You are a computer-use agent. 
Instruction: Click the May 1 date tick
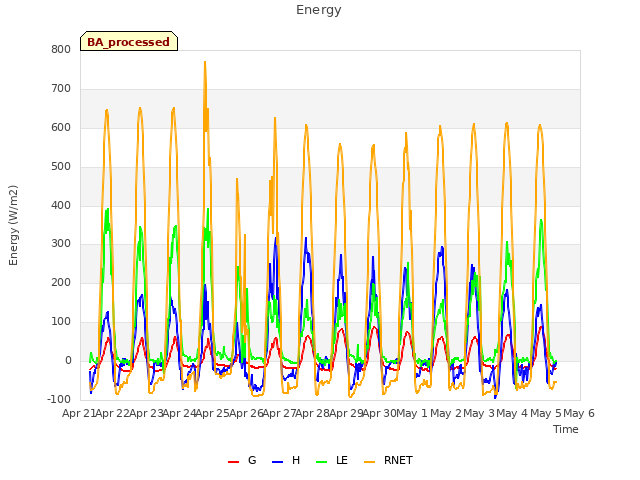click(x=412, y=413)
